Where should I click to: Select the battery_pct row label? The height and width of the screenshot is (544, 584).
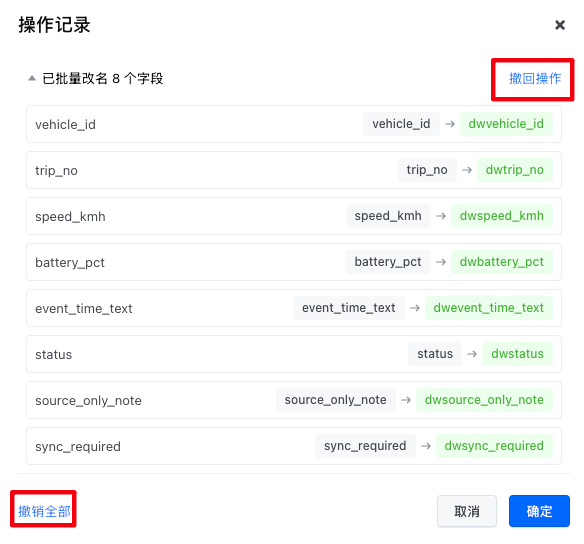point(70,263)
